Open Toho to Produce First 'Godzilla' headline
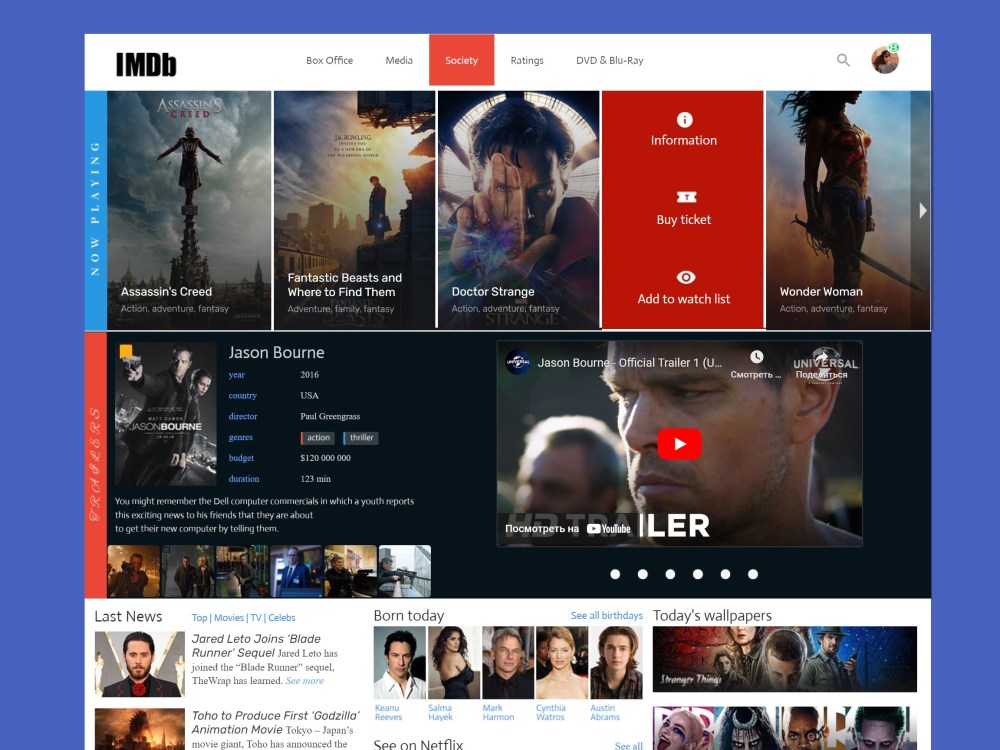The width and height of the screenshot is (1000, 750). click(276, 722)
